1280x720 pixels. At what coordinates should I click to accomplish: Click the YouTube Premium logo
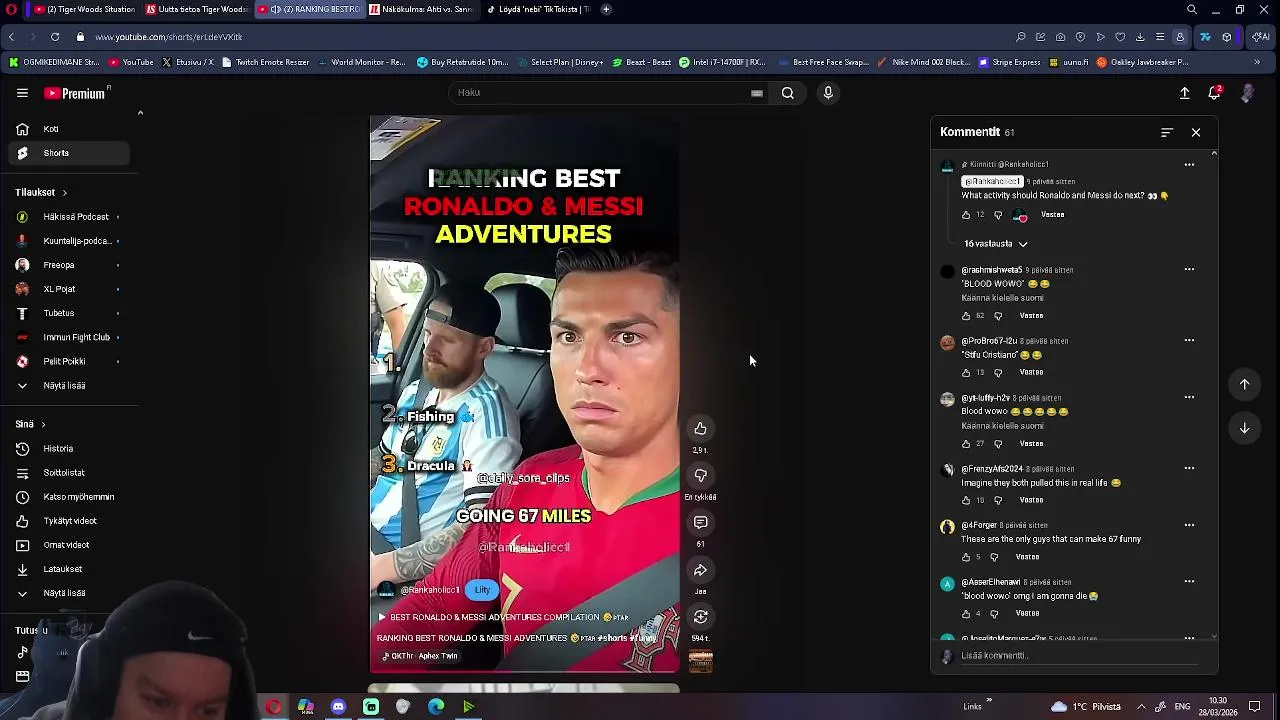[x=75, y=93]
